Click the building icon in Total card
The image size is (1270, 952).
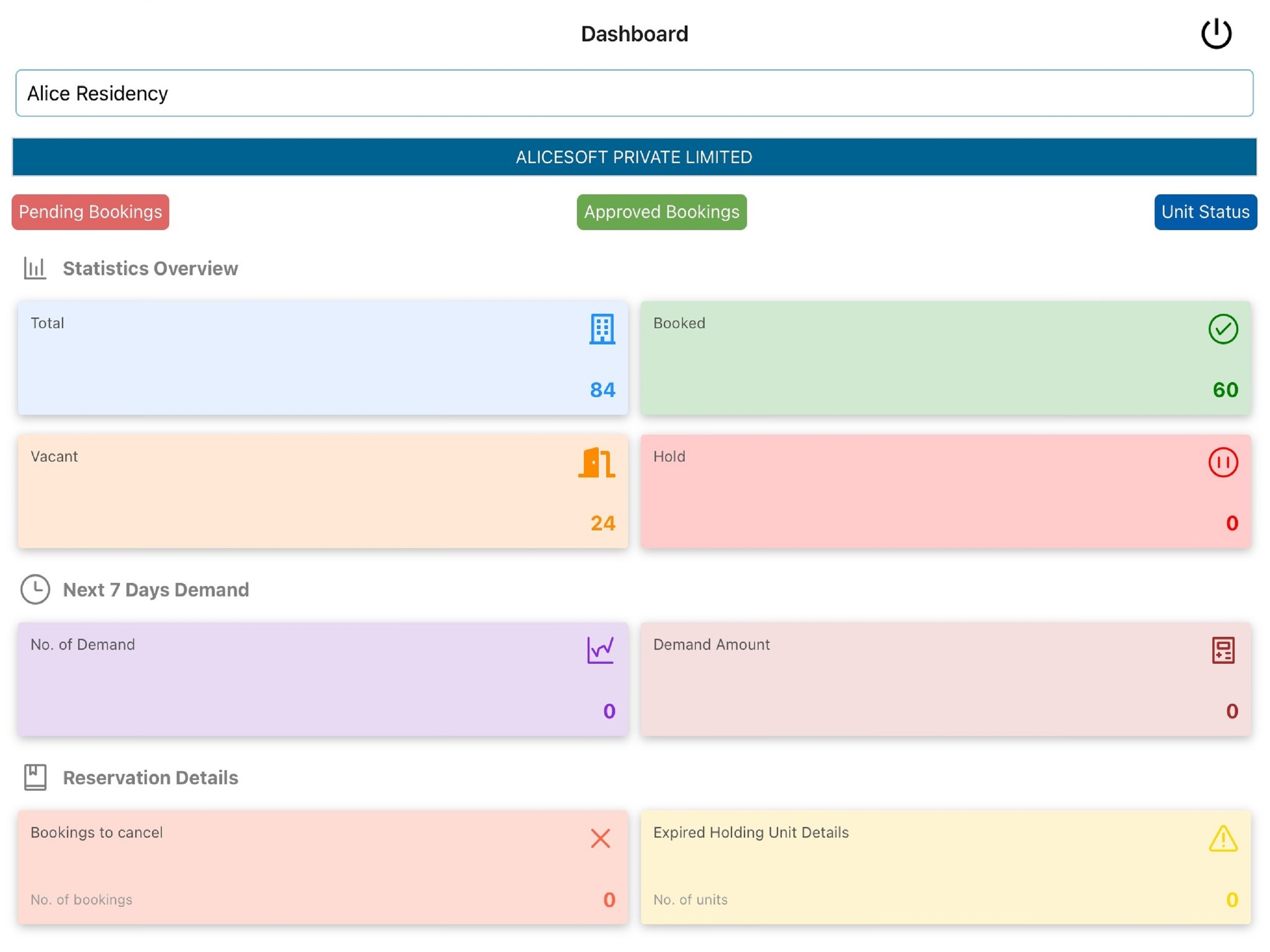(x=602, y=329)
